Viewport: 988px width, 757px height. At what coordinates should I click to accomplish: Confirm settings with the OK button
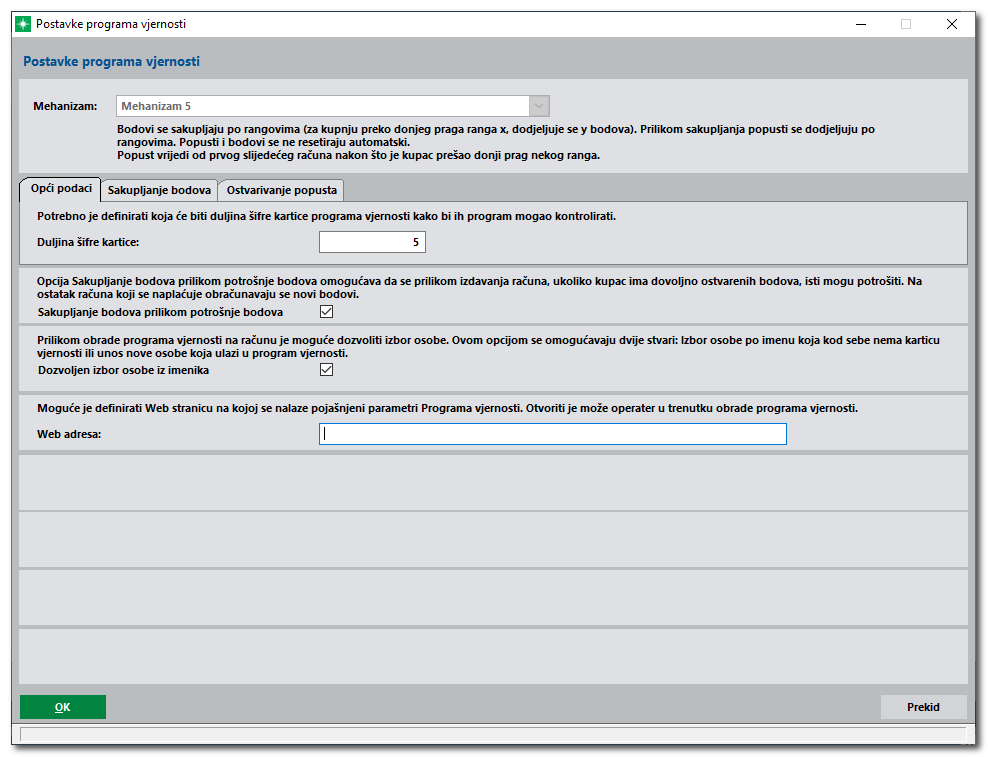click(63, 707)
